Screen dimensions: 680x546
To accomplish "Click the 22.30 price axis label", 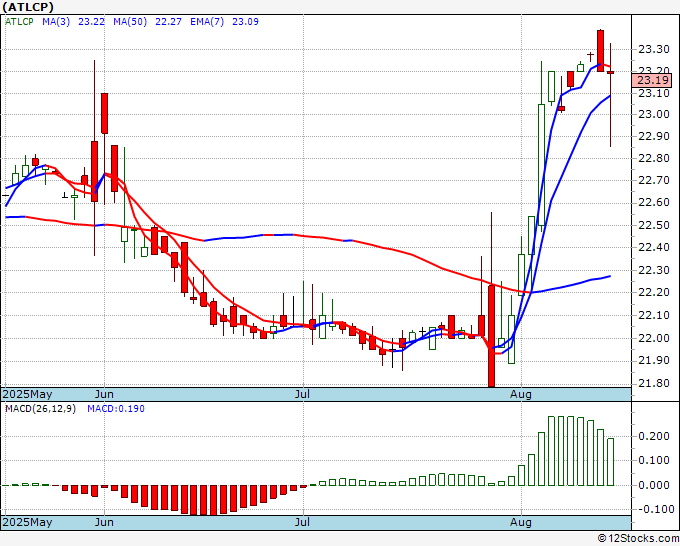I will (654, 271).
